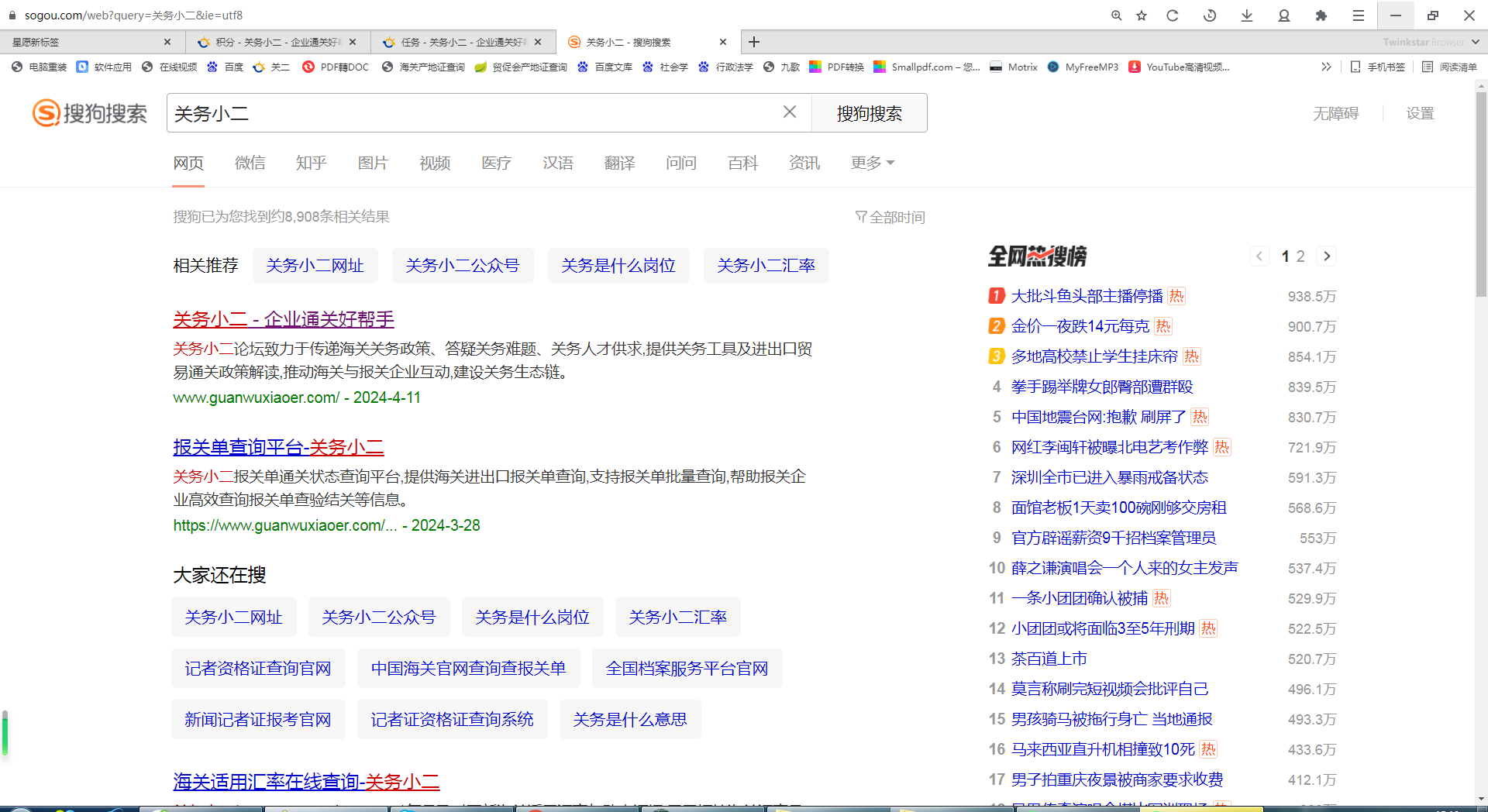Open the 阅读清单 reading list

click(x=1450, y=67)
